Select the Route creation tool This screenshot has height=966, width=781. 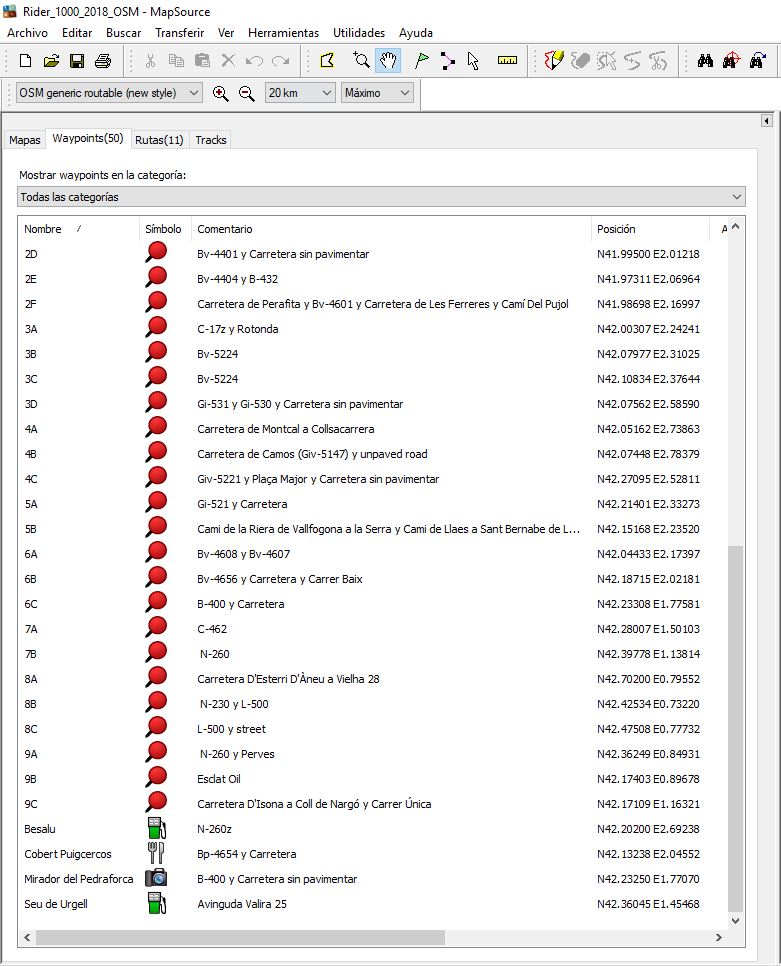[448, 60]
